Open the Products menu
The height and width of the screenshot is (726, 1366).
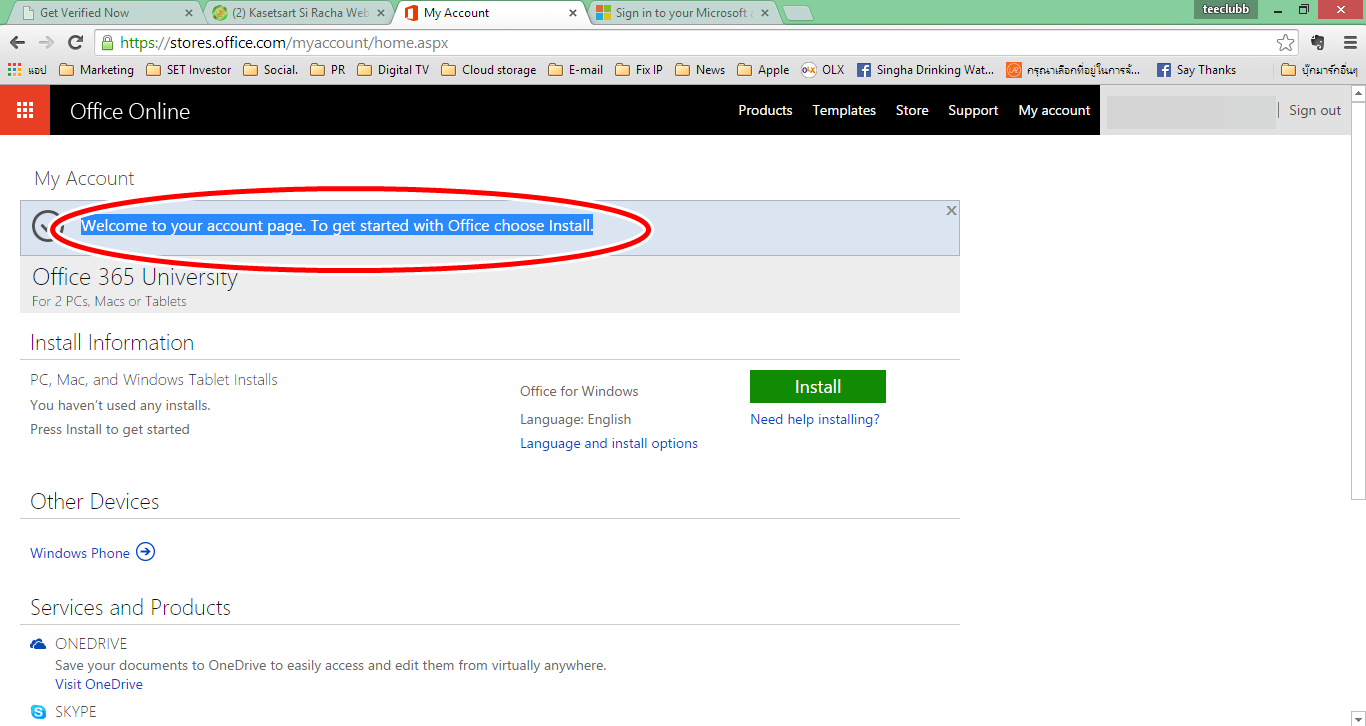tap(765, 110)
